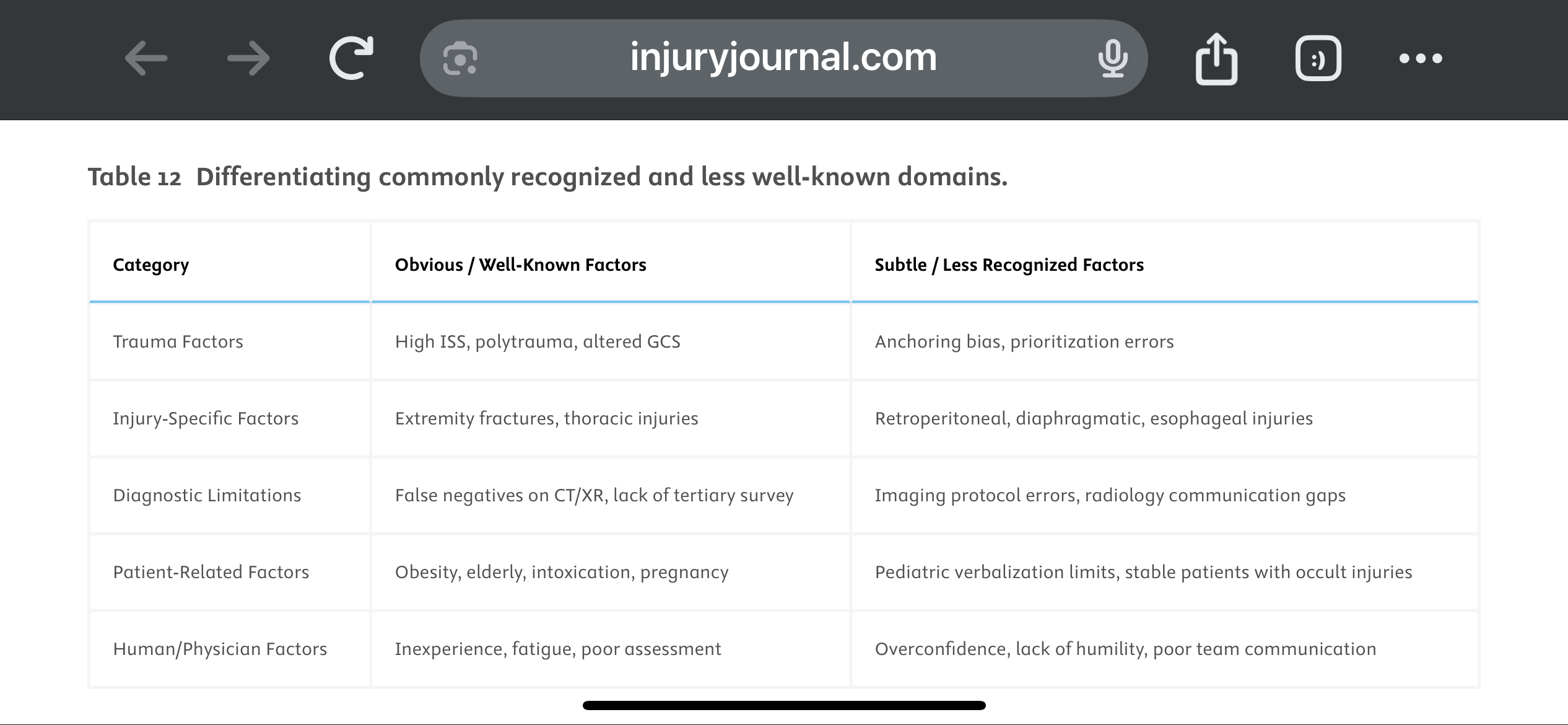Click the Trauma Factors row label
The width and height of the screenshot is (1568, 725).
[x=178, y=341]
